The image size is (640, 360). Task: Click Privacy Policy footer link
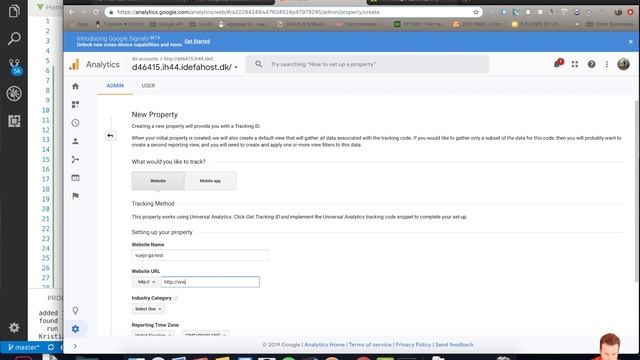coord(413,345)
